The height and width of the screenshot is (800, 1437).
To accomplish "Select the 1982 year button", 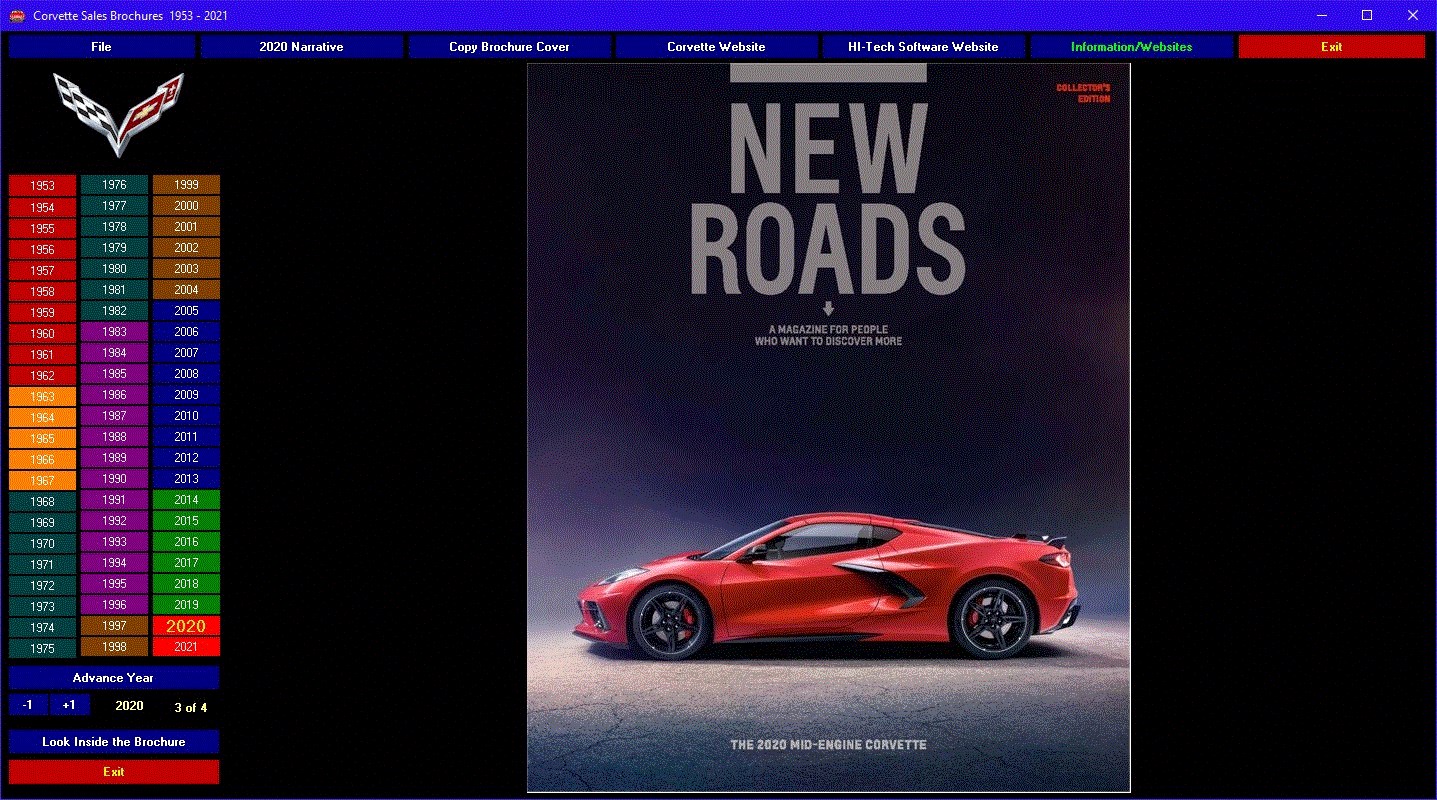I will [114, 311].
